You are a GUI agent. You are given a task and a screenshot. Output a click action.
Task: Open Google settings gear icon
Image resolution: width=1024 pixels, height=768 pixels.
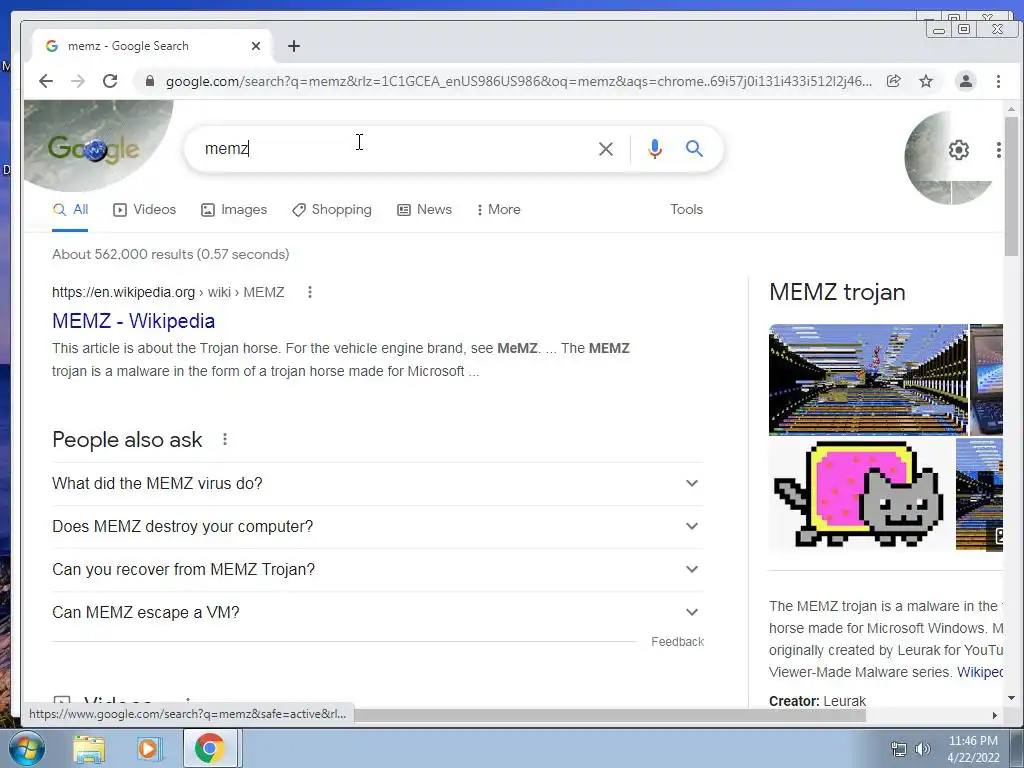pos(958,150)
